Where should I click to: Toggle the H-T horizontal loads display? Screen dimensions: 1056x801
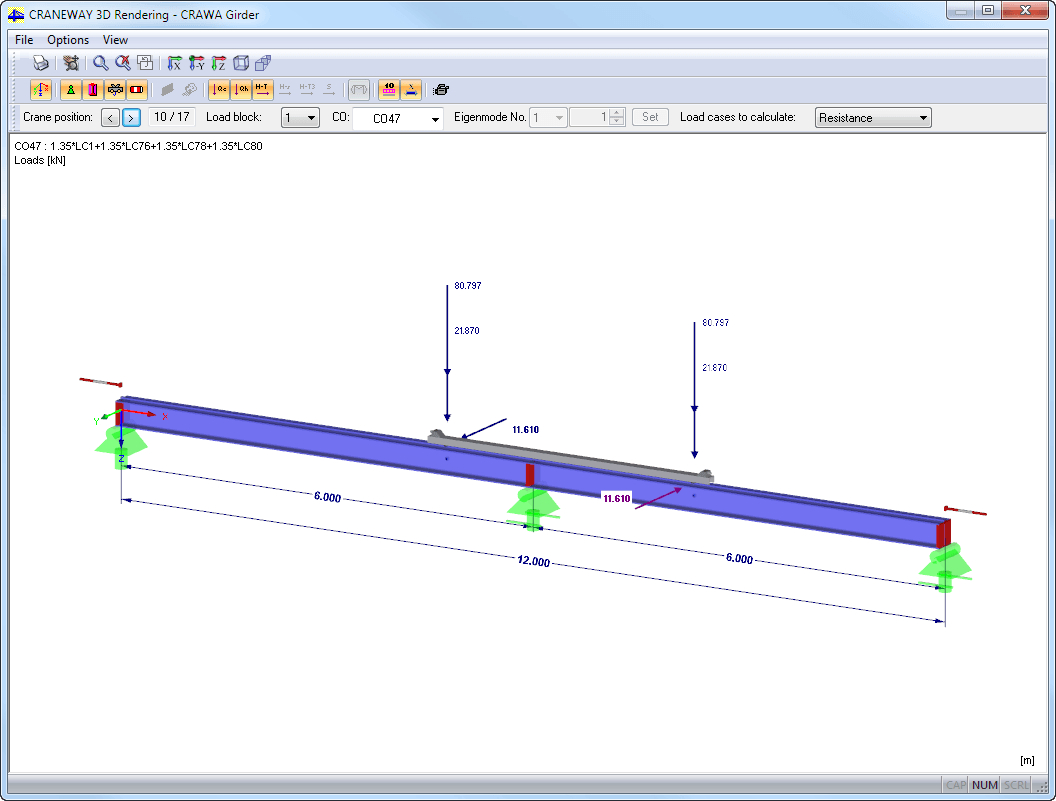click(262, 90)
